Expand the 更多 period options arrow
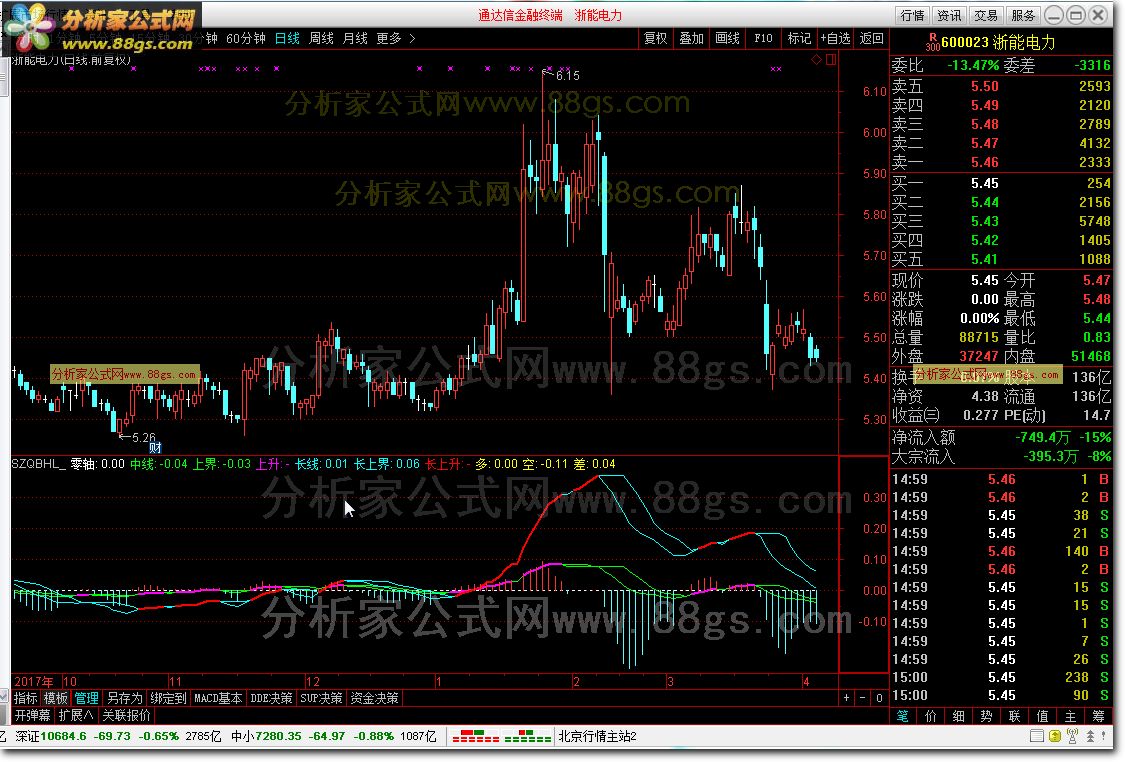The height and width of the screenshot is (762, 1126). tap(412, 38)
